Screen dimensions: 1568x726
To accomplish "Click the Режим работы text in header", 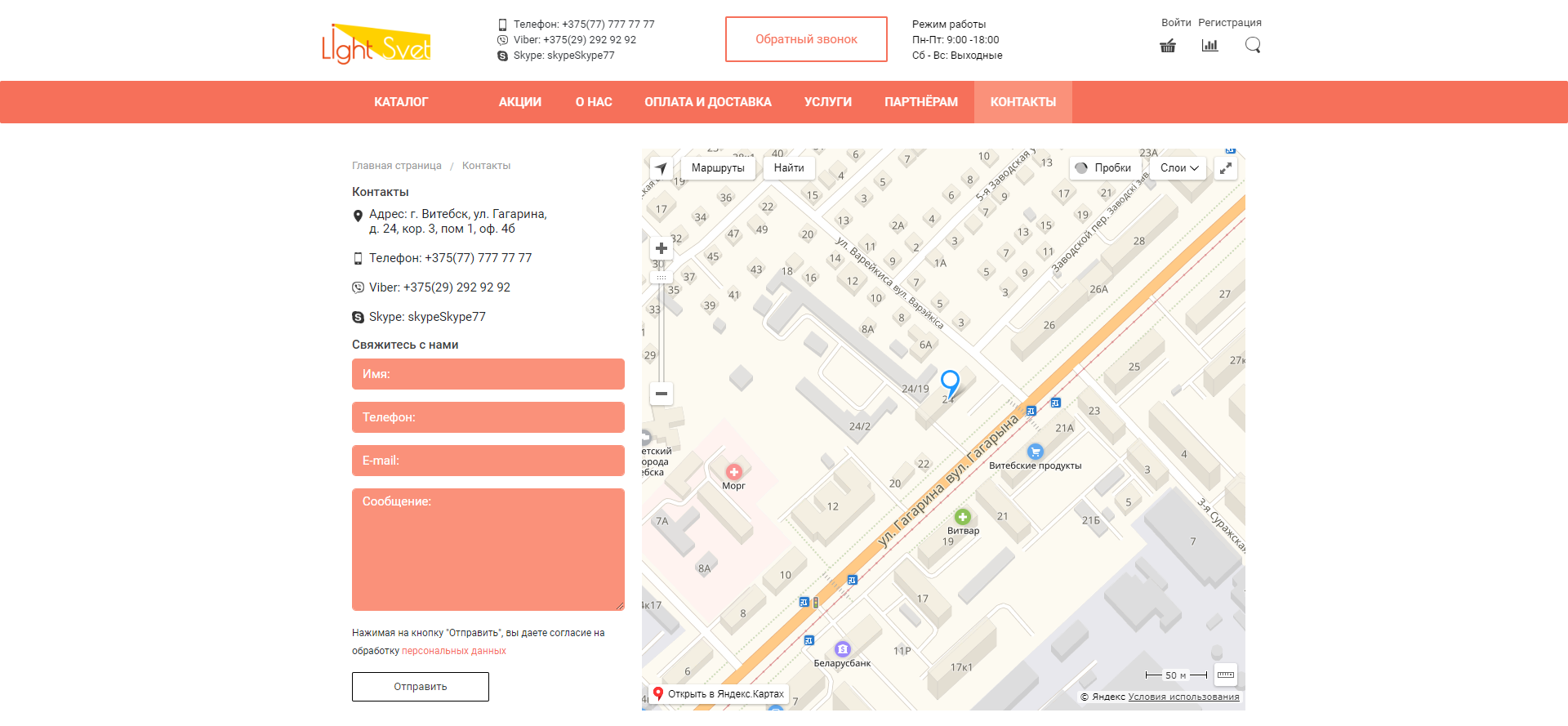I will 949,24.
